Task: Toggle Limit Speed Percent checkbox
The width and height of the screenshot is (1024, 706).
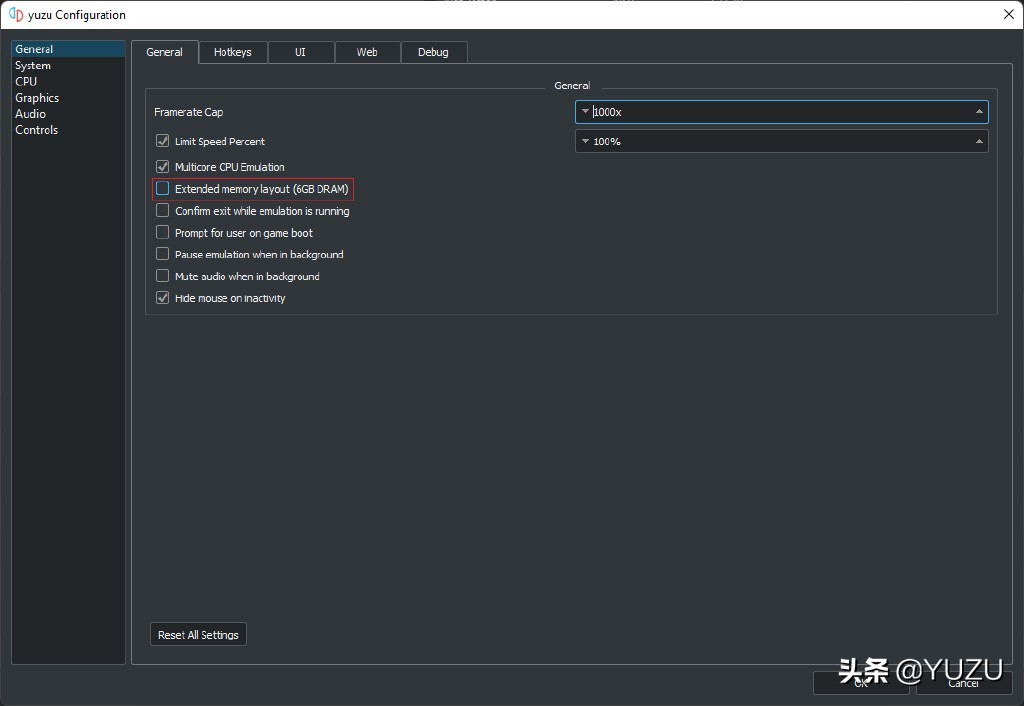Action: click(163, 141)
